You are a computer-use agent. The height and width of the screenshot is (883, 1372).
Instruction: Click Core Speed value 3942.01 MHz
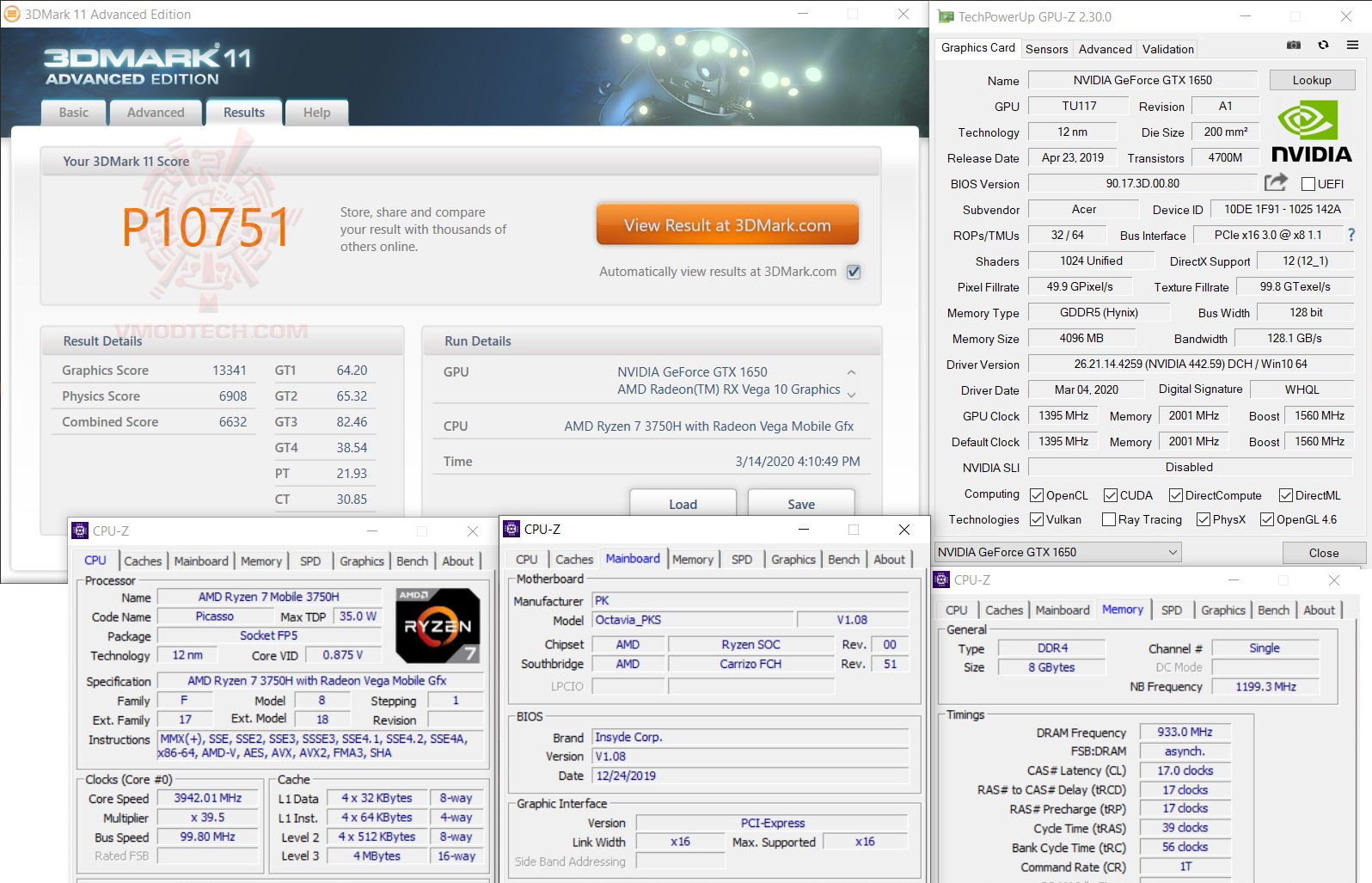208,798
